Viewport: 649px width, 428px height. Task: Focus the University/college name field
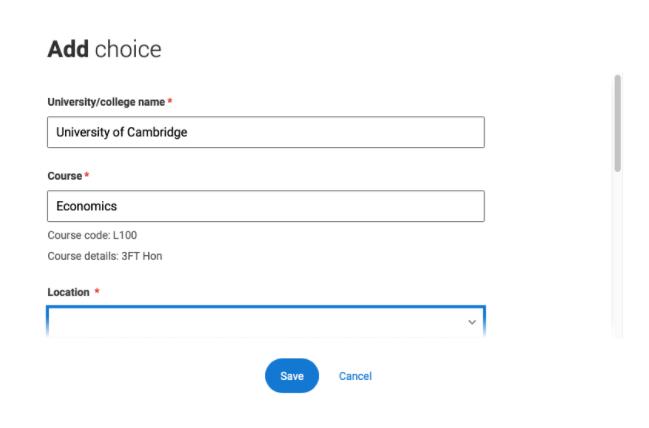point(265,133)
